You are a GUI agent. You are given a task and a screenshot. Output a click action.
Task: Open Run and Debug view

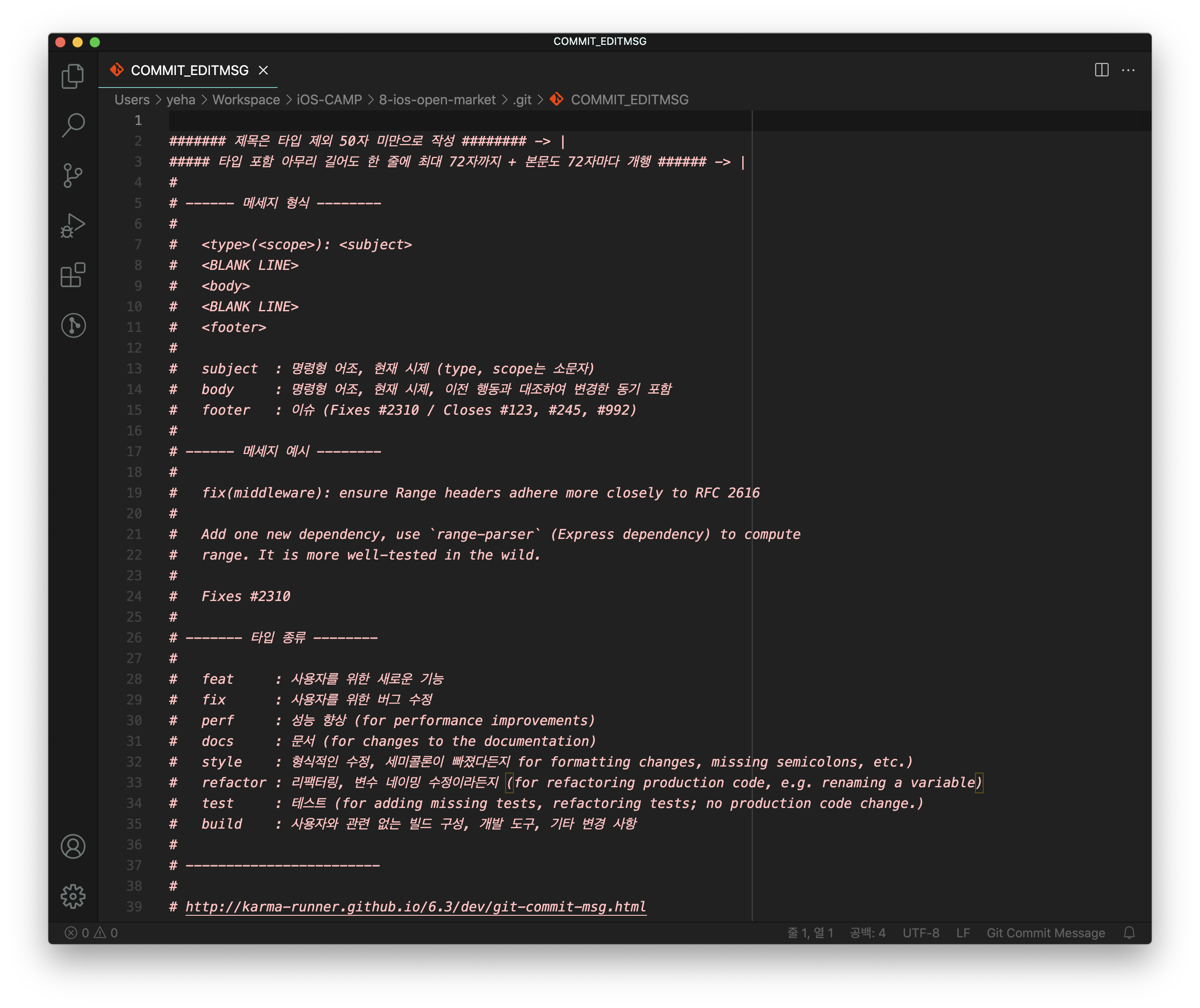[72, 225]
